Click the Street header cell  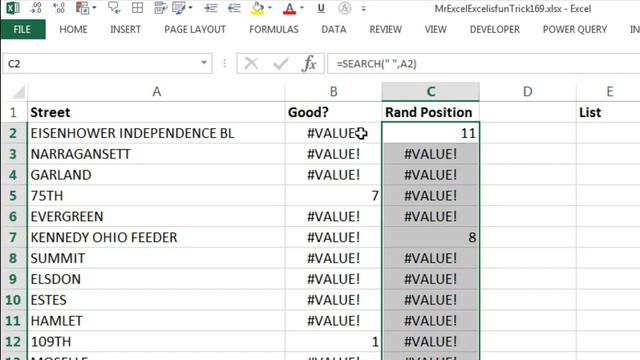(x=156, y=112)
